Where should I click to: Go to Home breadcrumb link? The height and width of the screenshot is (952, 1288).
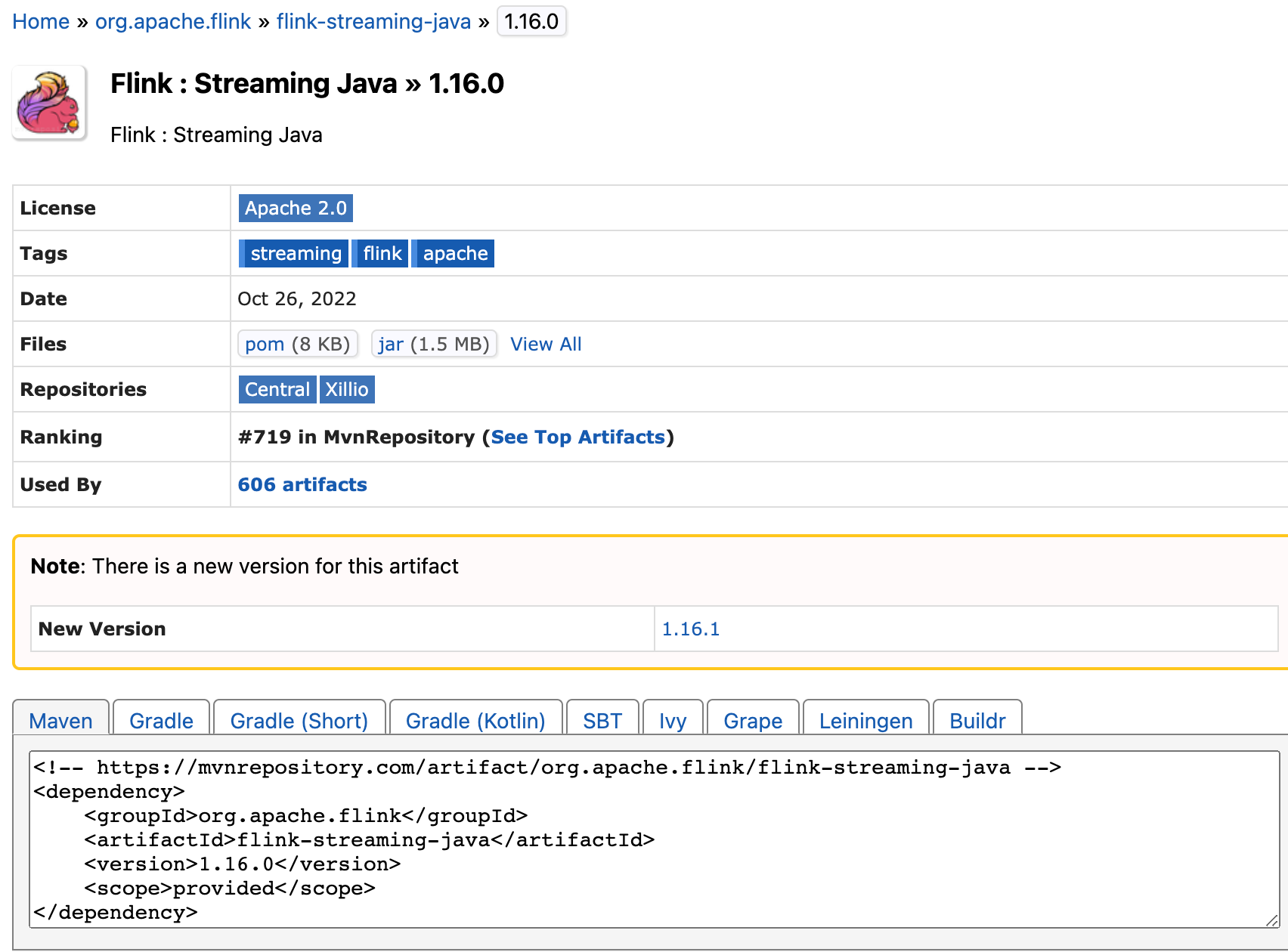coord(41,21)
